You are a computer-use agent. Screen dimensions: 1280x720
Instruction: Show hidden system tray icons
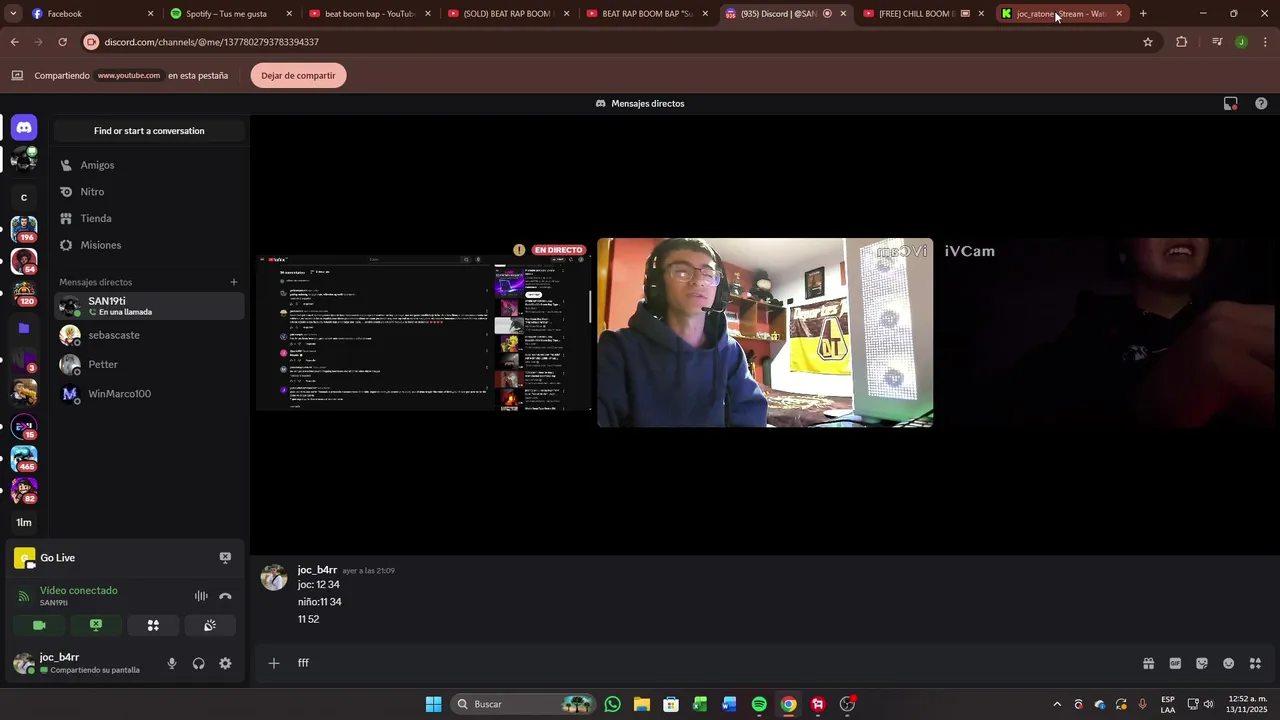tap(1056, 704)
